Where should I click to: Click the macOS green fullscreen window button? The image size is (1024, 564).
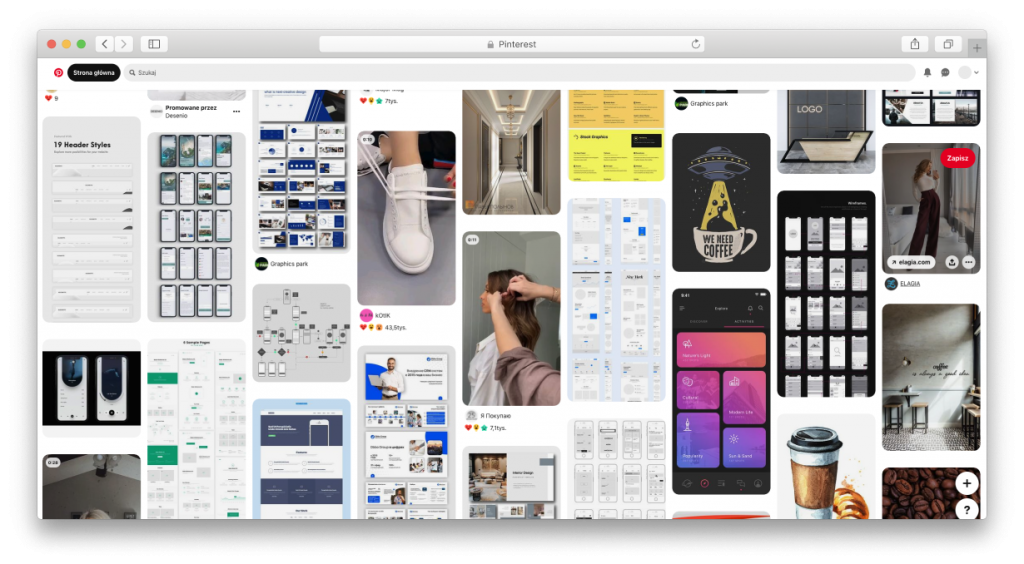81,44
